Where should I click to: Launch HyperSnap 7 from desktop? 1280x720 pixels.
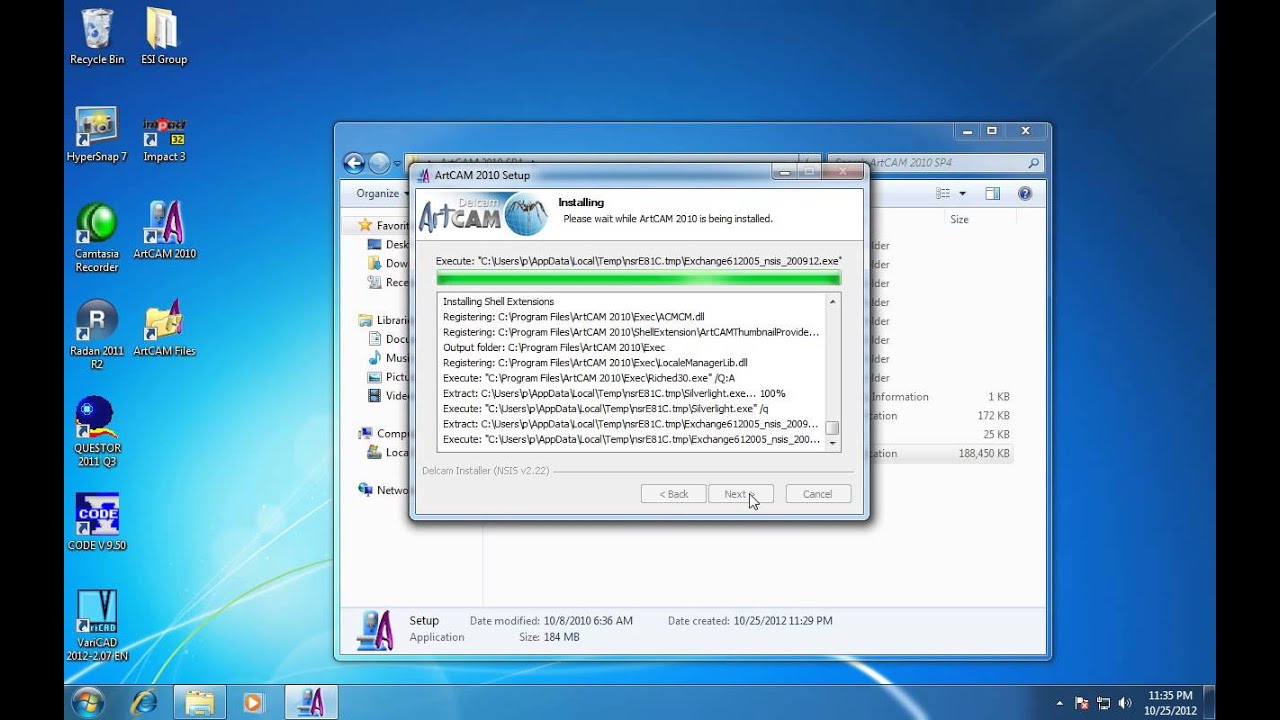97,134
